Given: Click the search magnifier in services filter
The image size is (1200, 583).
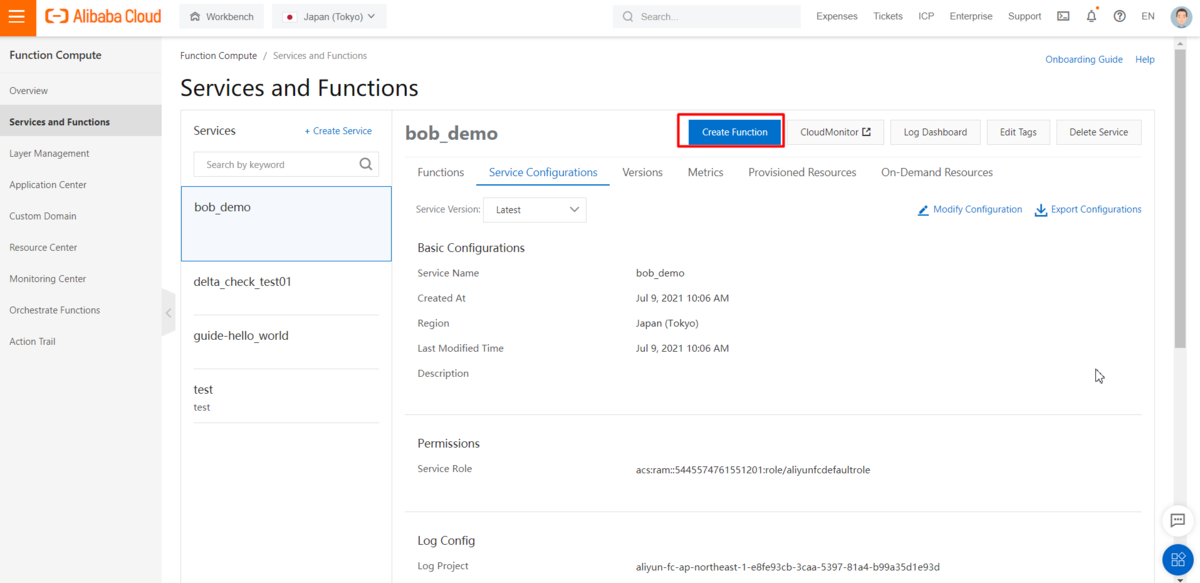Looking at the screenshot, I should (x=366, y=164).
